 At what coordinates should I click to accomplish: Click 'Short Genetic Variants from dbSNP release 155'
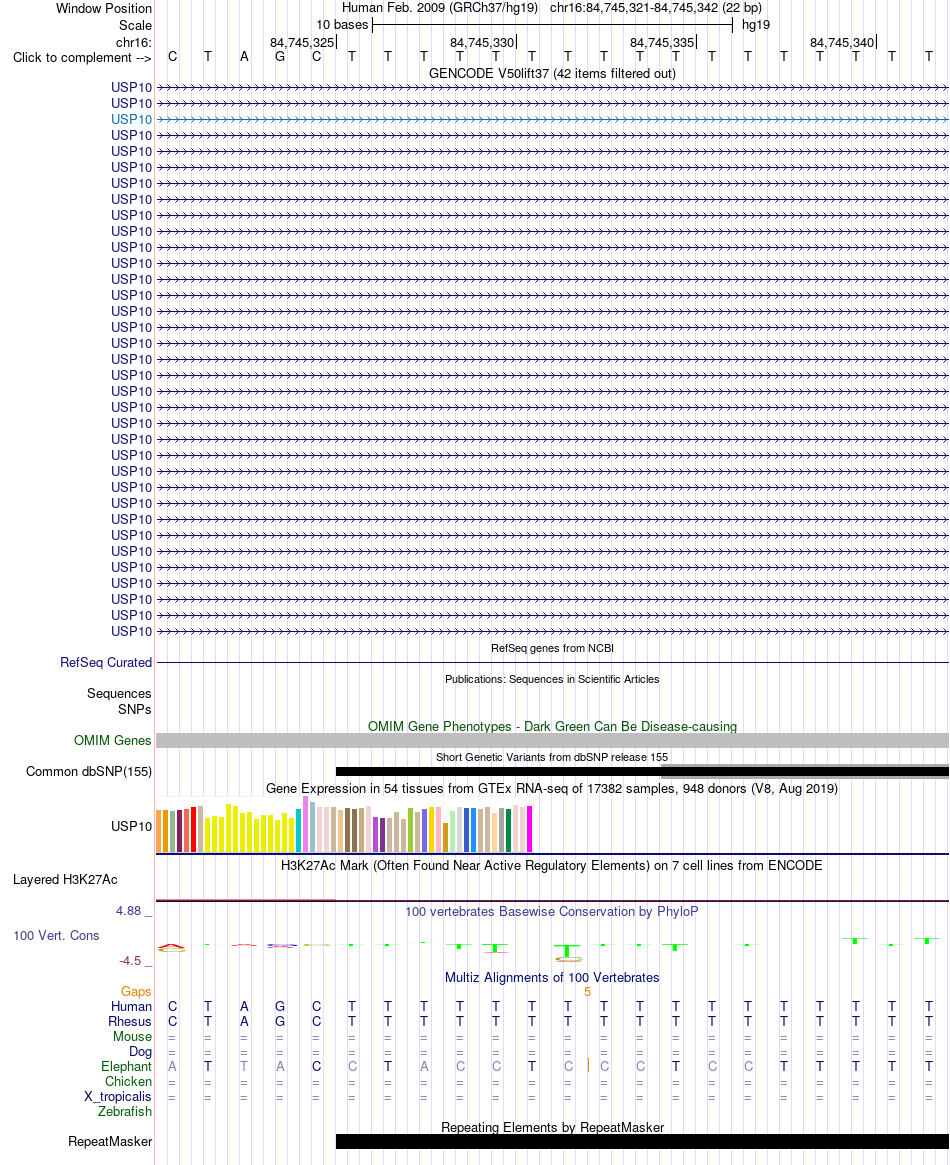pos(552,757)
